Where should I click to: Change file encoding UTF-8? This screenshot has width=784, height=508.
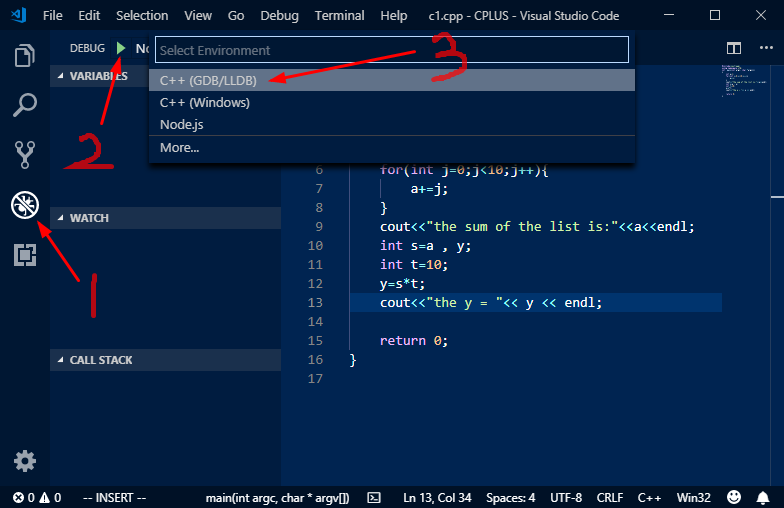pyautogui.click(x=566, y=498)
